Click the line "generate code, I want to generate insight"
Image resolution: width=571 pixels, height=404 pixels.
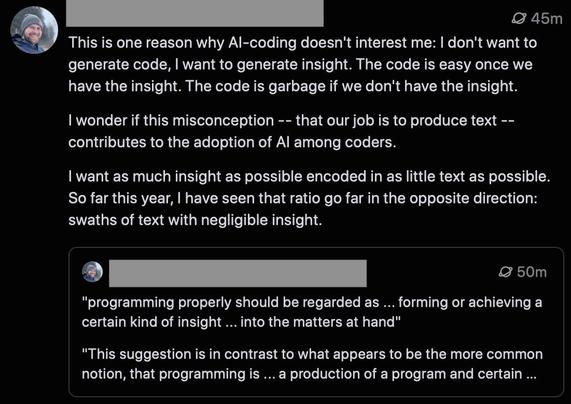click(x=300, y=64)
